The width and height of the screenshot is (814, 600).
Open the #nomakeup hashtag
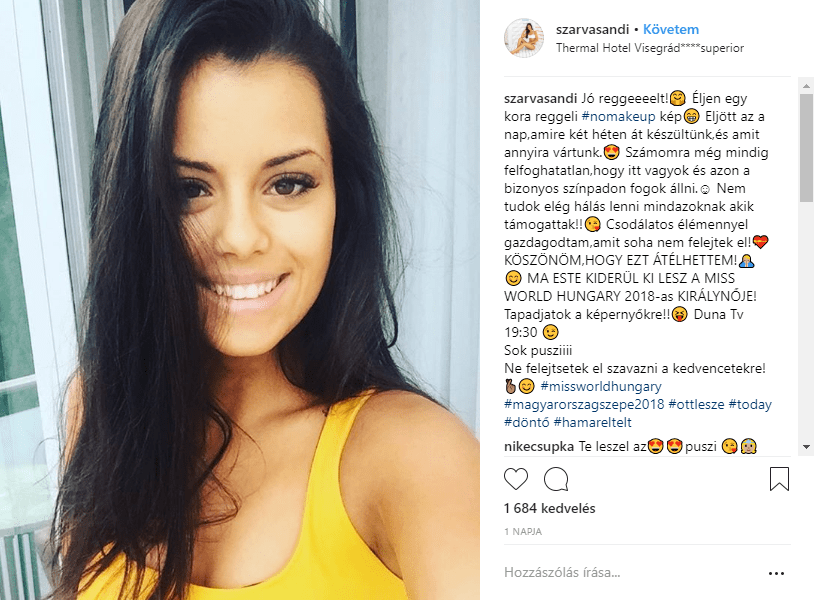pos(618,116)
